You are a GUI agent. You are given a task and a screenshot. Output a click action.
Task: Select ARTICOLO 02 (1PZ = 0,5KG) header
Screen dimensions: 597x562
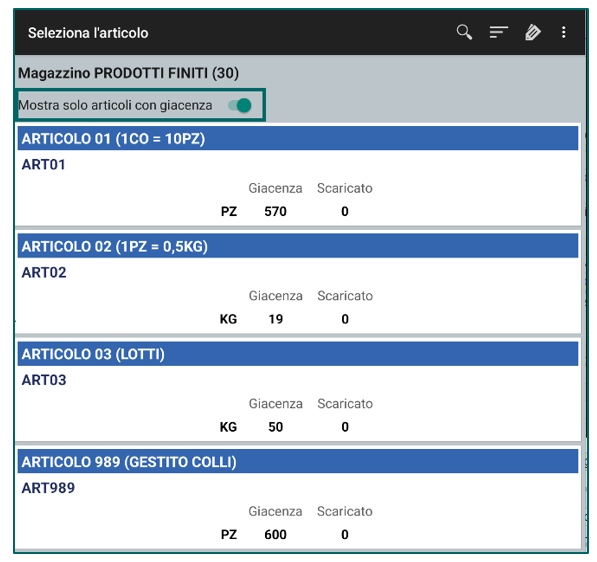click(298, 246)
